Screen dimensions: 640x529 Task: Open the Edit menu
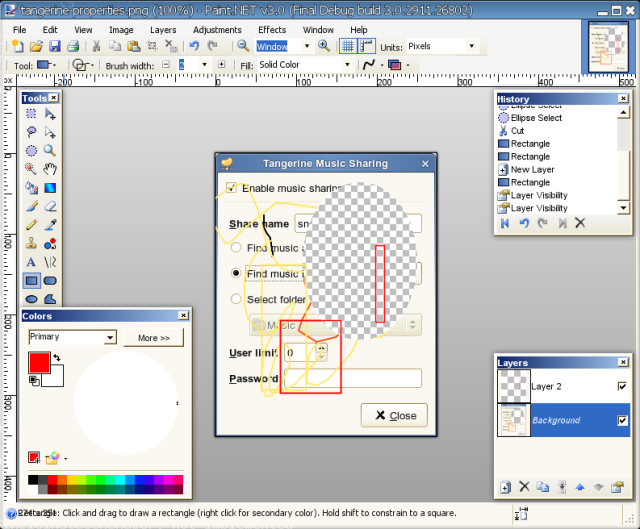pos(50,30)
